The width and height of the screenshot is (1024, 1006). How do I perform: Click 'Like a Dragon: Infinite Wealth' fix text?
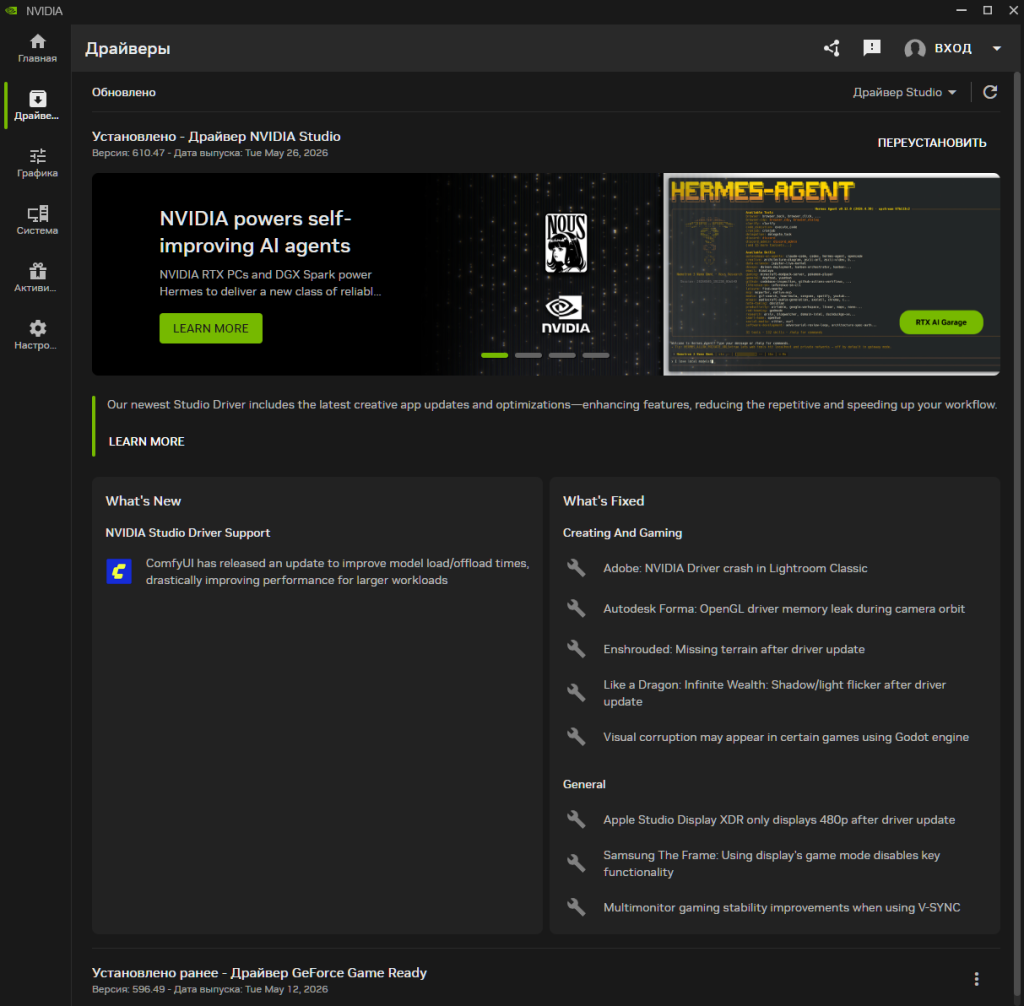click(775, 693)
